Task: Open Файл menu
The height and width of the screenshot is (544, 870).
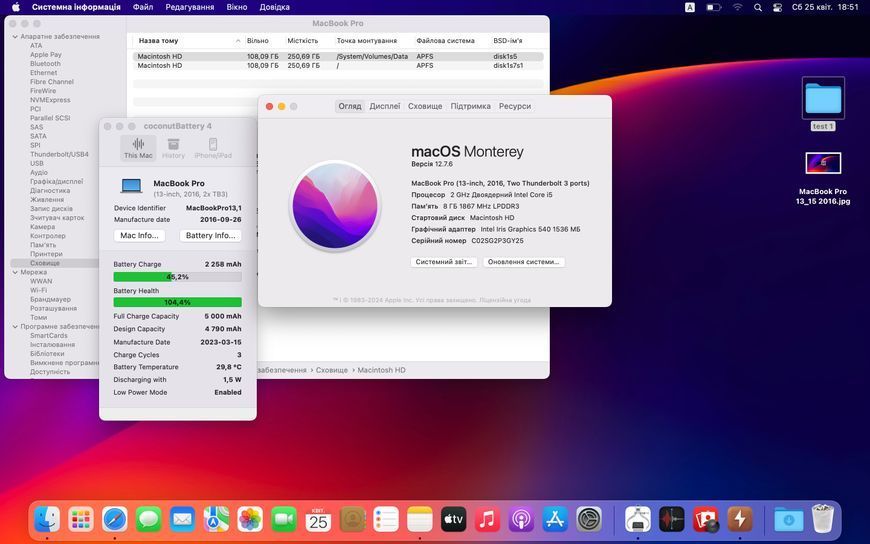Action: [143, 7]
